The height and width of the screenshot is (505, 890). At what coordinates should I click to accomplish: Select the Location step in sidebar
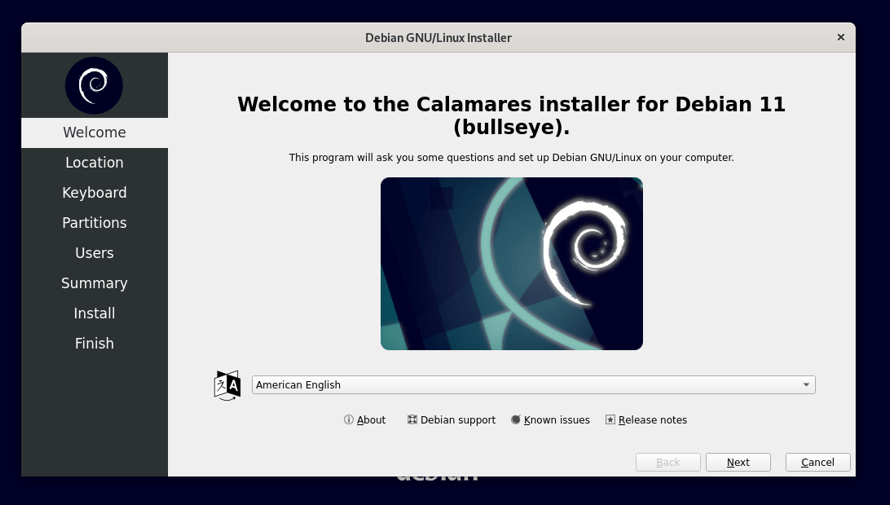coord(94,163)
